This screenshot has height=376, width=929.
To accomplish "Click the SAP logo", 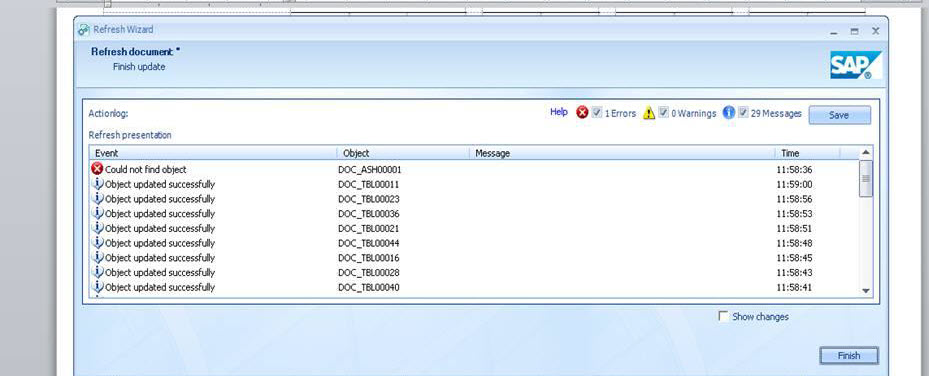I will [856, 65].
